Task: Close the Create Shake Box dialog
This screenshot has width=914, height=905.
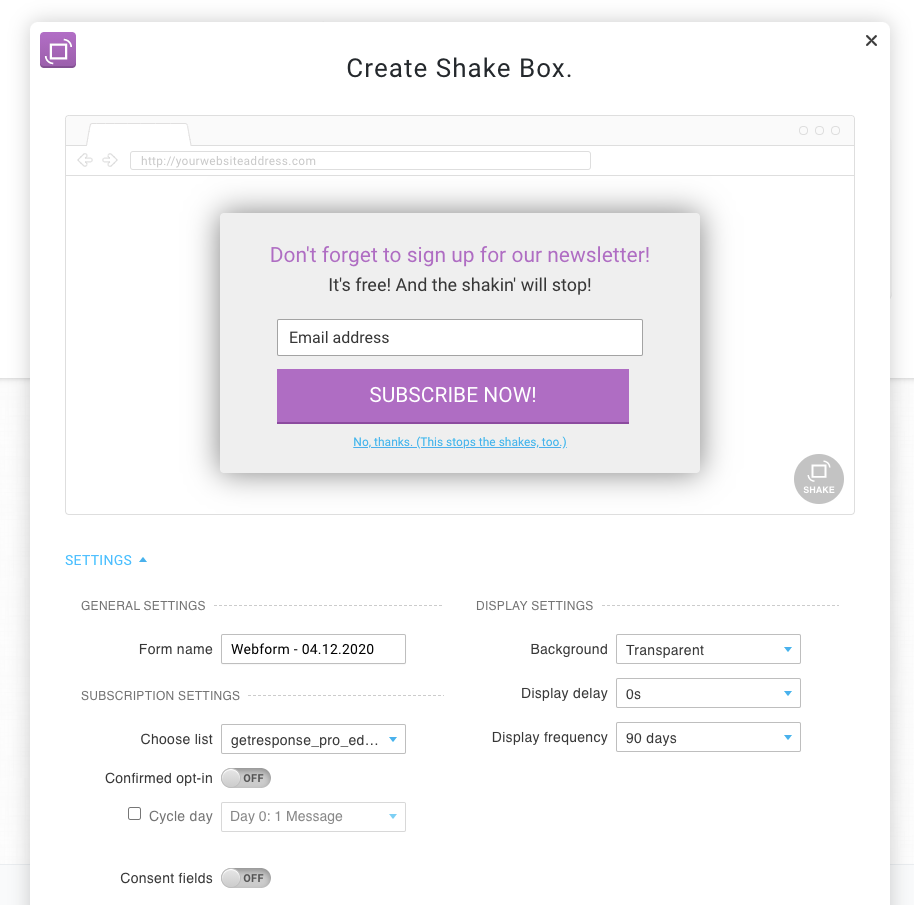Action: [871, 41]
